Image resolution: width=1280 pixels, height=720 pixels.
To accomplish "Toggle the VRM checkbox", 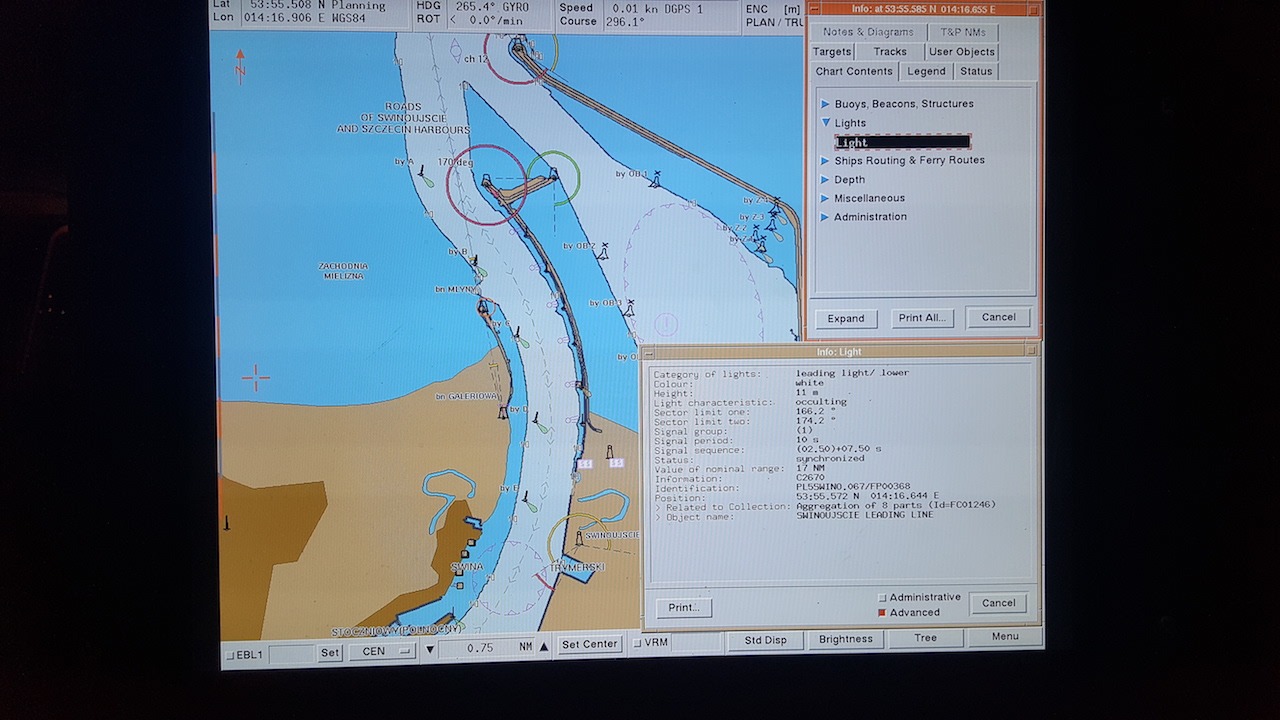I will 637,643.
